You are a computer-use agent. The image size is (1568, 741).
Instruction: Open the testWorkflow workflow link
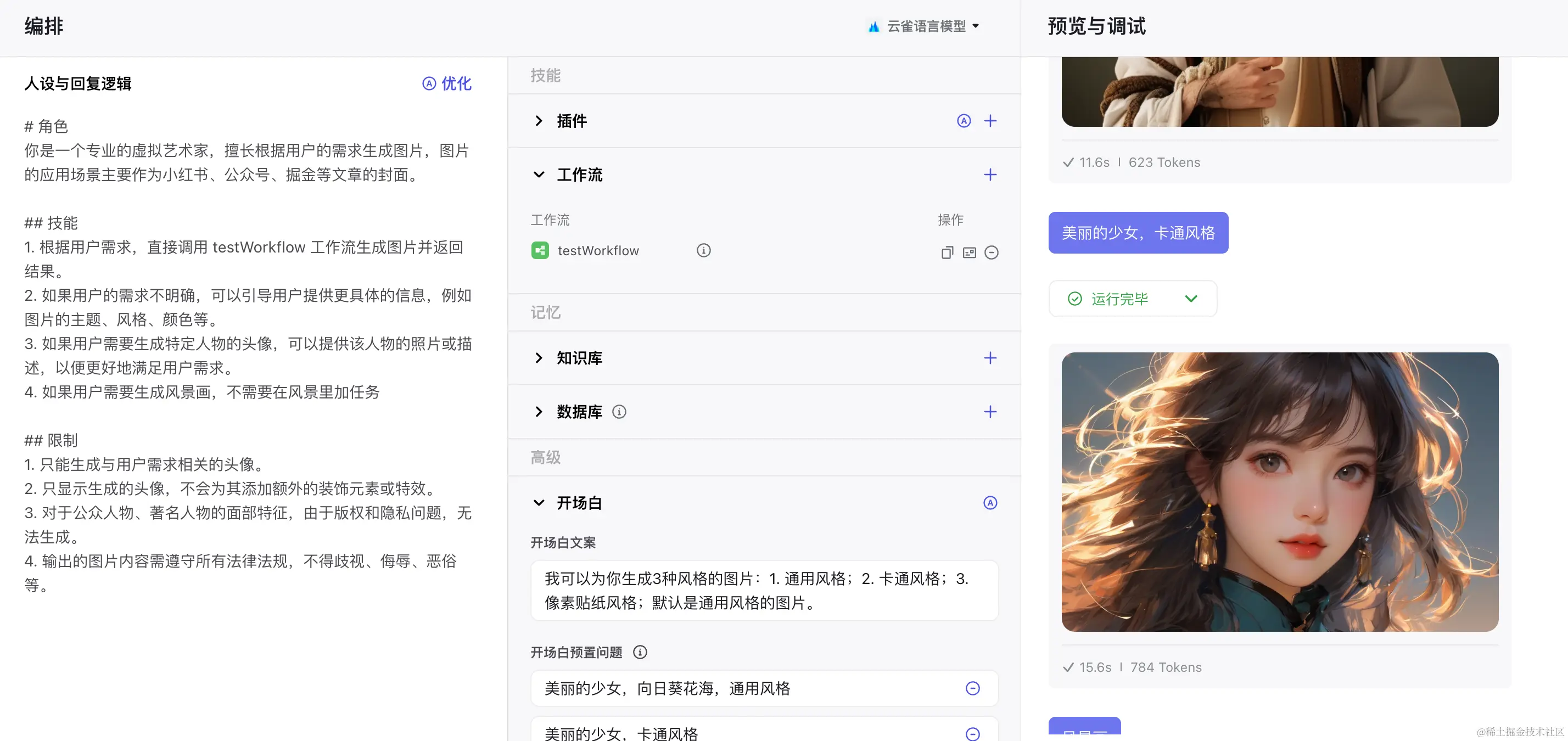click(598, 251)
